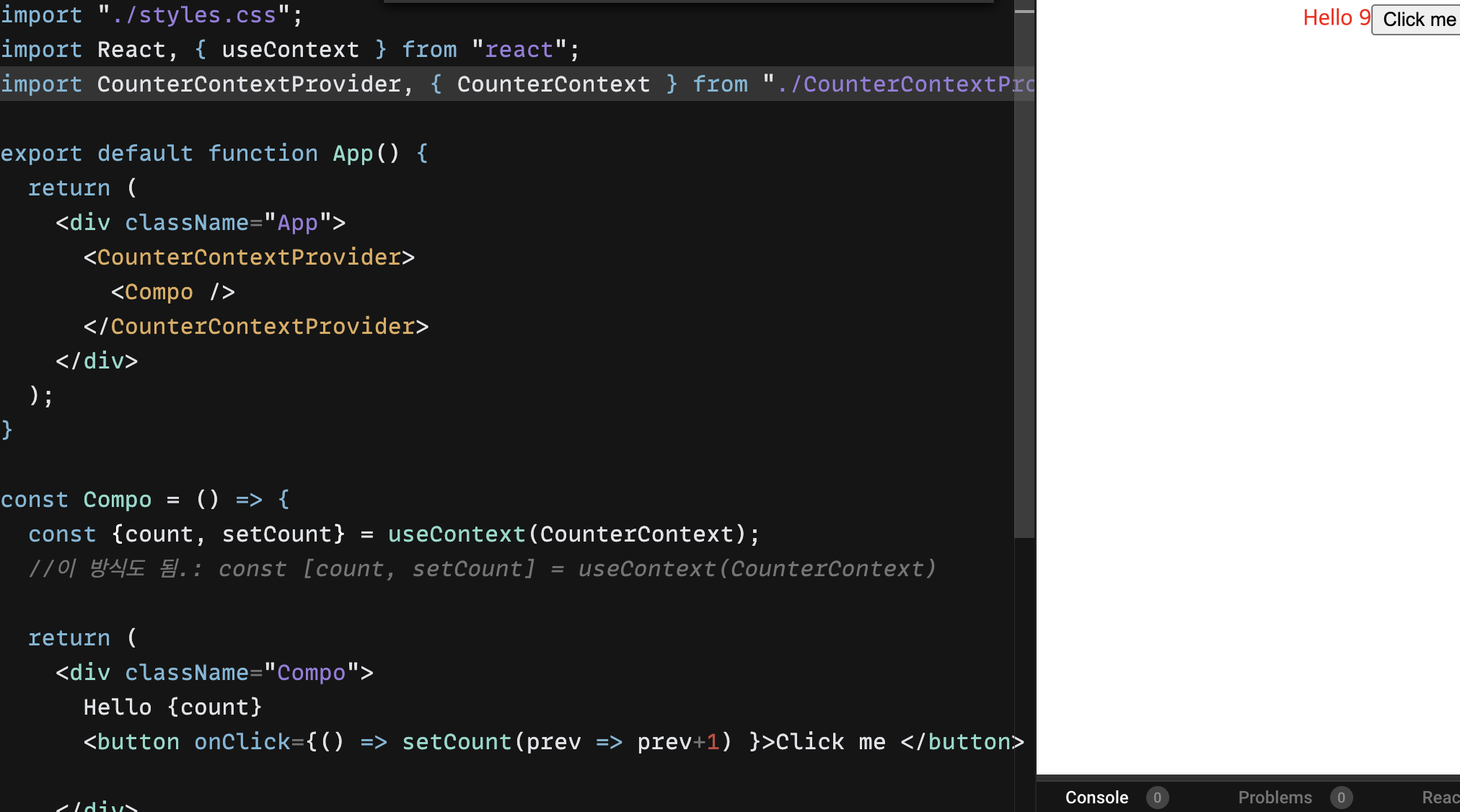
Task: Click the onClick attribute of button element
Action: [242, 742]
